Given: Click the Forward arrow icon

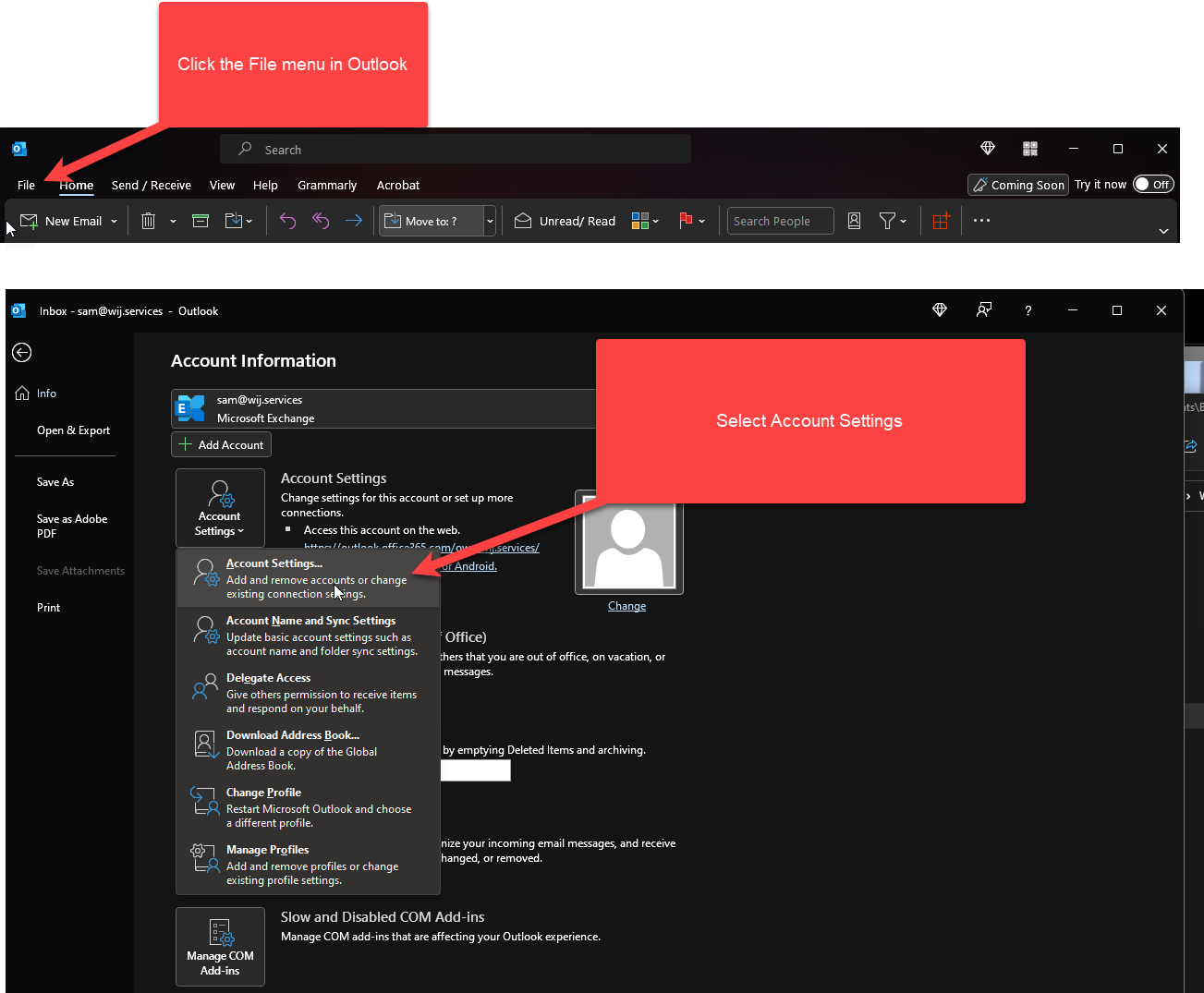Looking at the screenshot, I should click(x=353, y=221).
